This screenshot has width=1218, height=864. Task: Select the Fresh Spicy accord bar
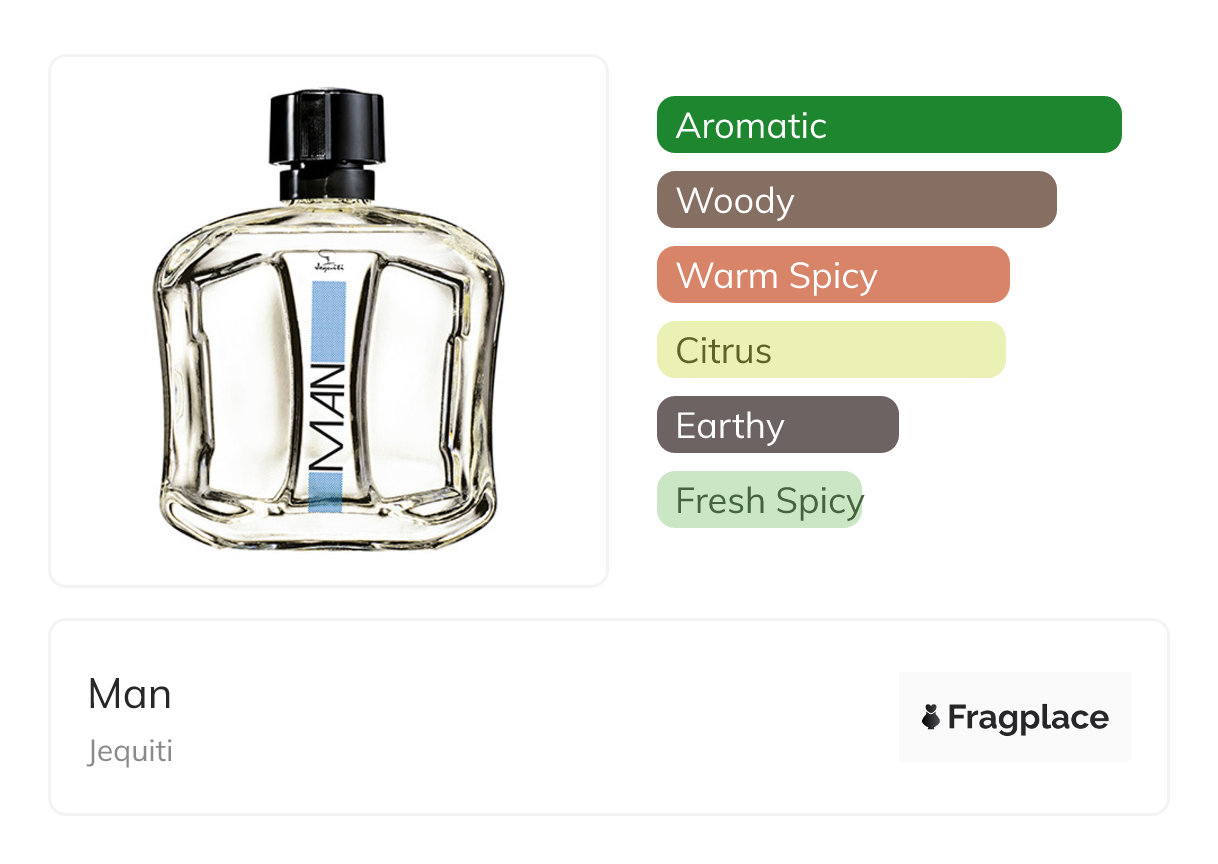point(759,500)
